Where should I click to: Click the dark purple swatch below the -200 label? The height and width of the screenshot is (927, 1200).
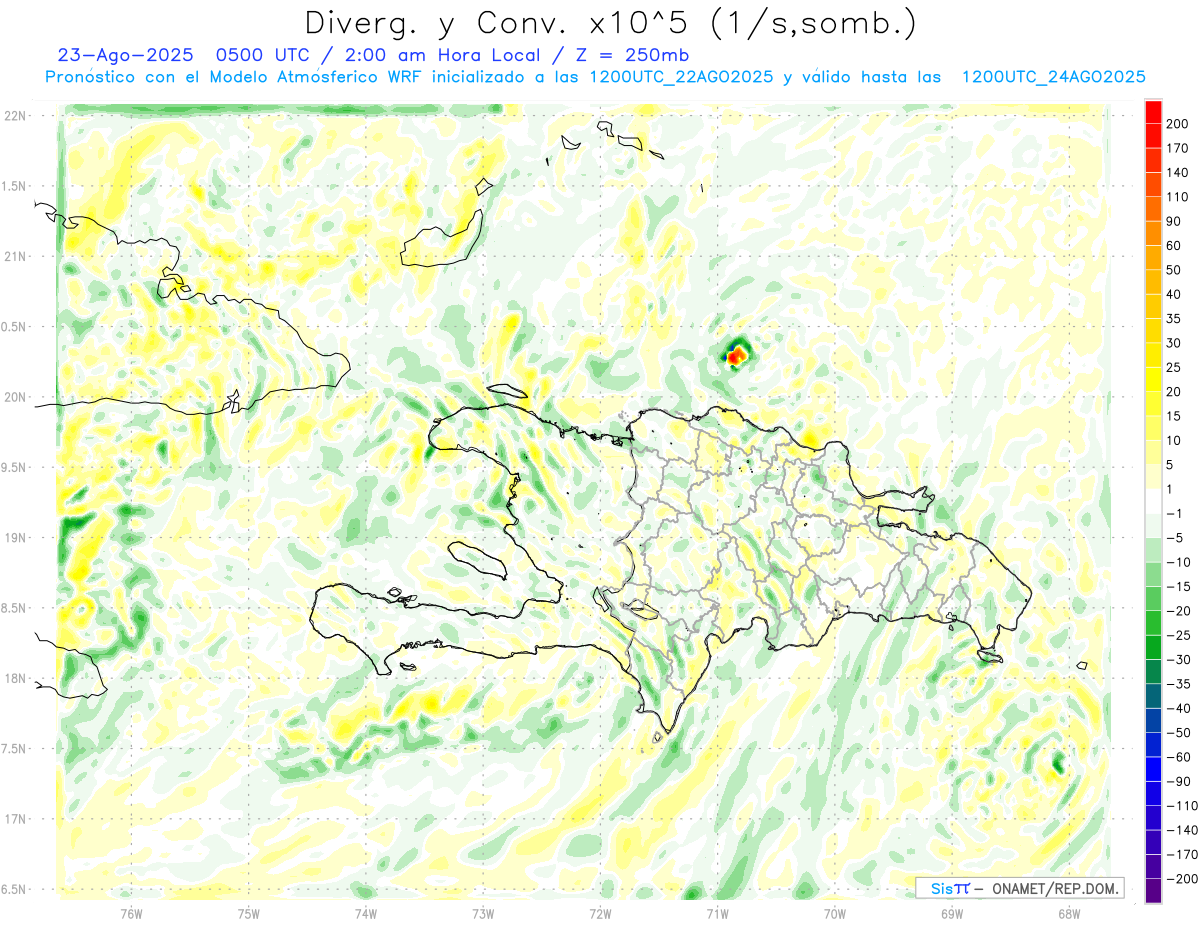(x=1153, y=890)
